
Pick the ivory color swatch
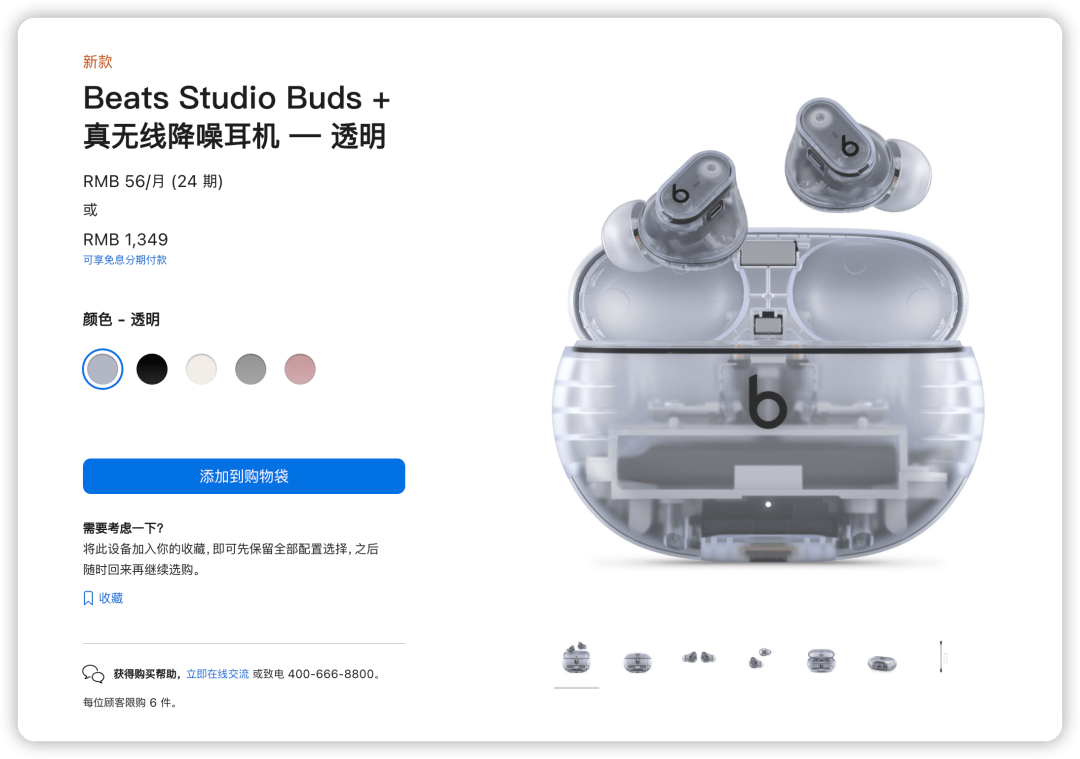click(201, 369)
